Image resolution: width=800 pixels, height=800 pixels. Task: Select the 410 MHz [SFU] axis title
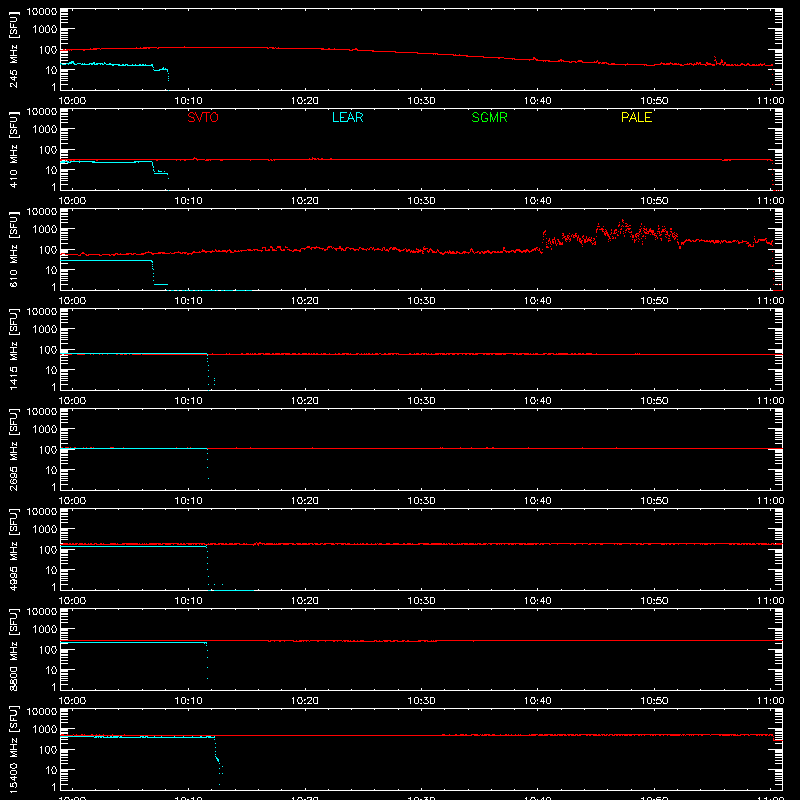(x=13, y=149)
